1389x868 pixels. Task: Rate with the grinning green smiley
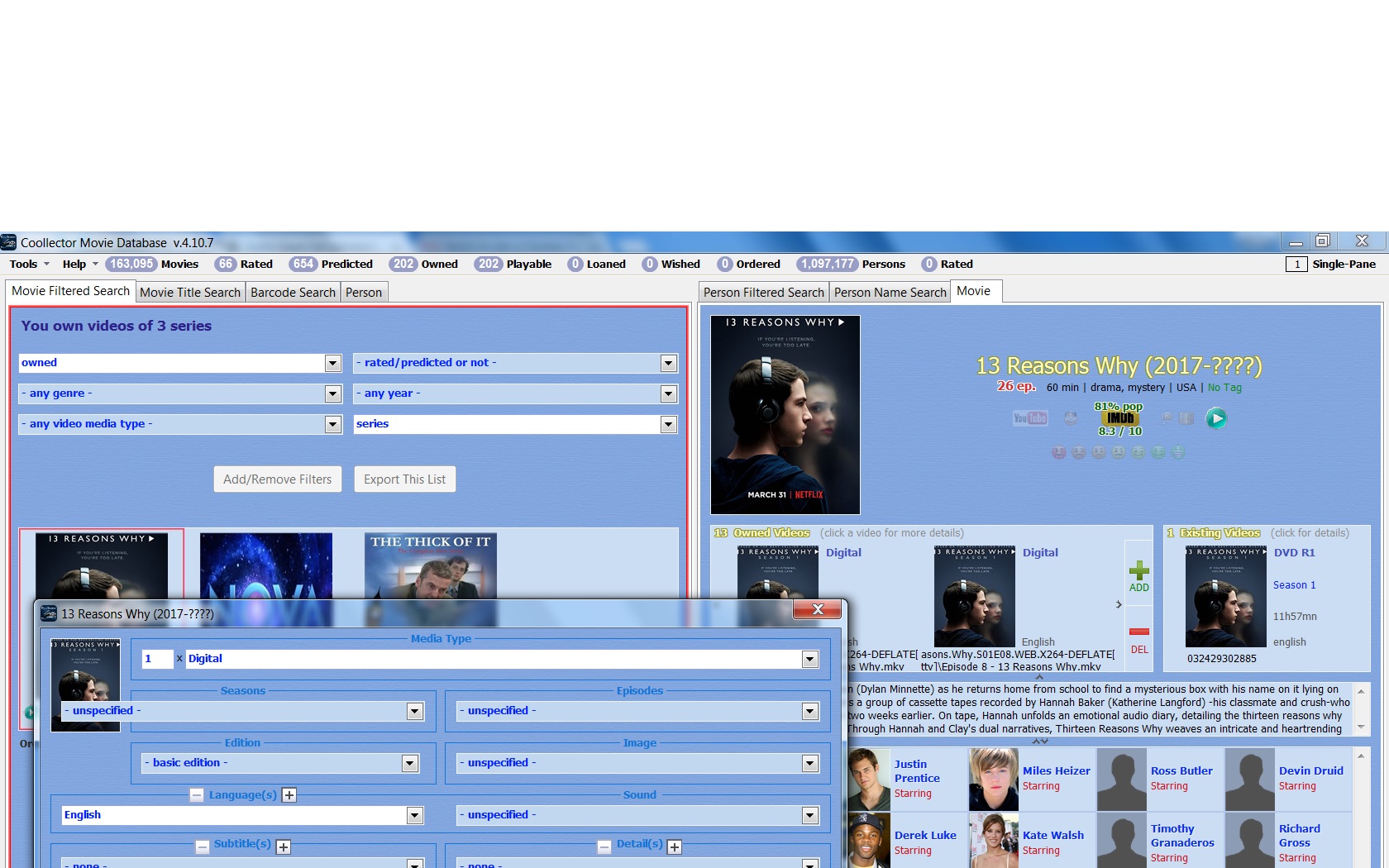(1178, 452)
